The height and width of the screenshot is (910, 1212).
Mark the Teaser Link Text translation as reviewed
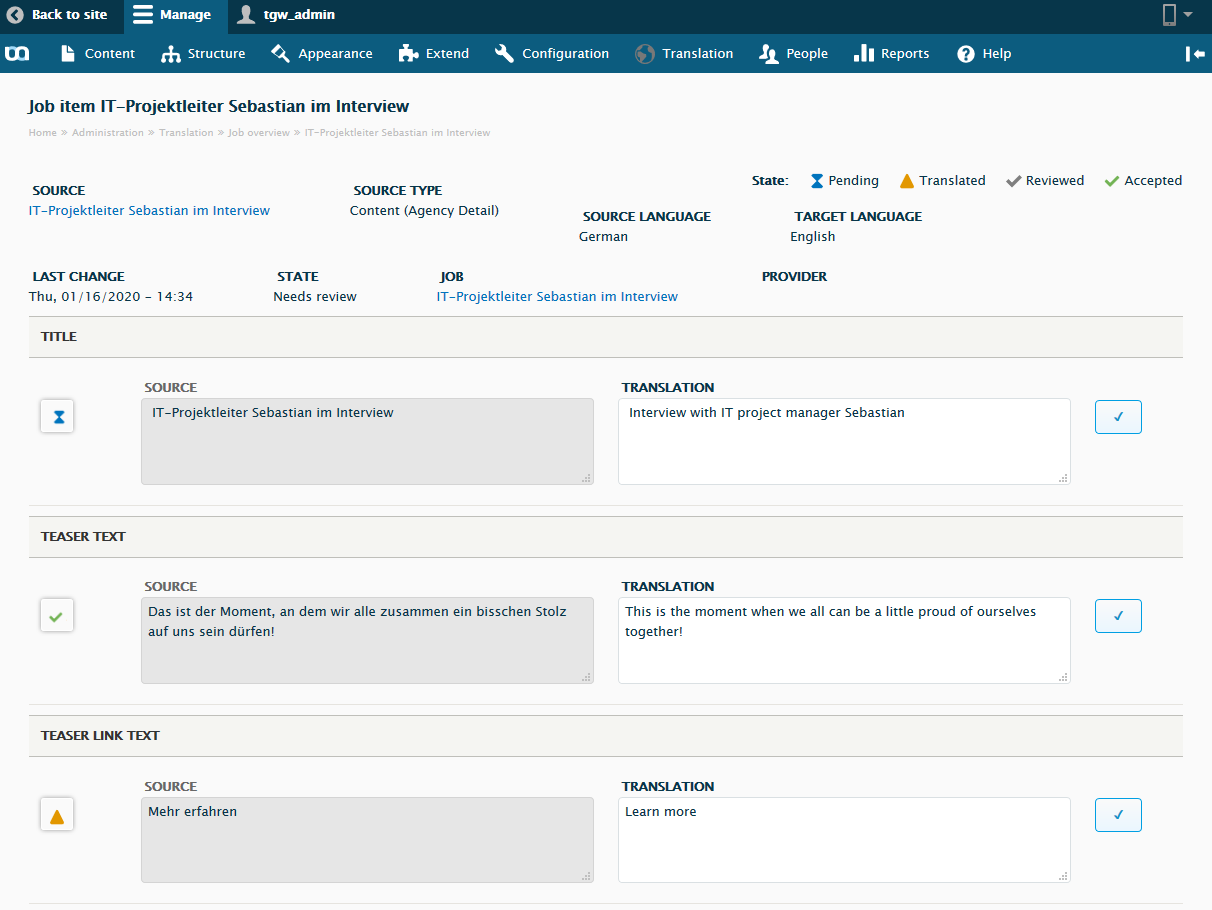(x=1118, y=815)
